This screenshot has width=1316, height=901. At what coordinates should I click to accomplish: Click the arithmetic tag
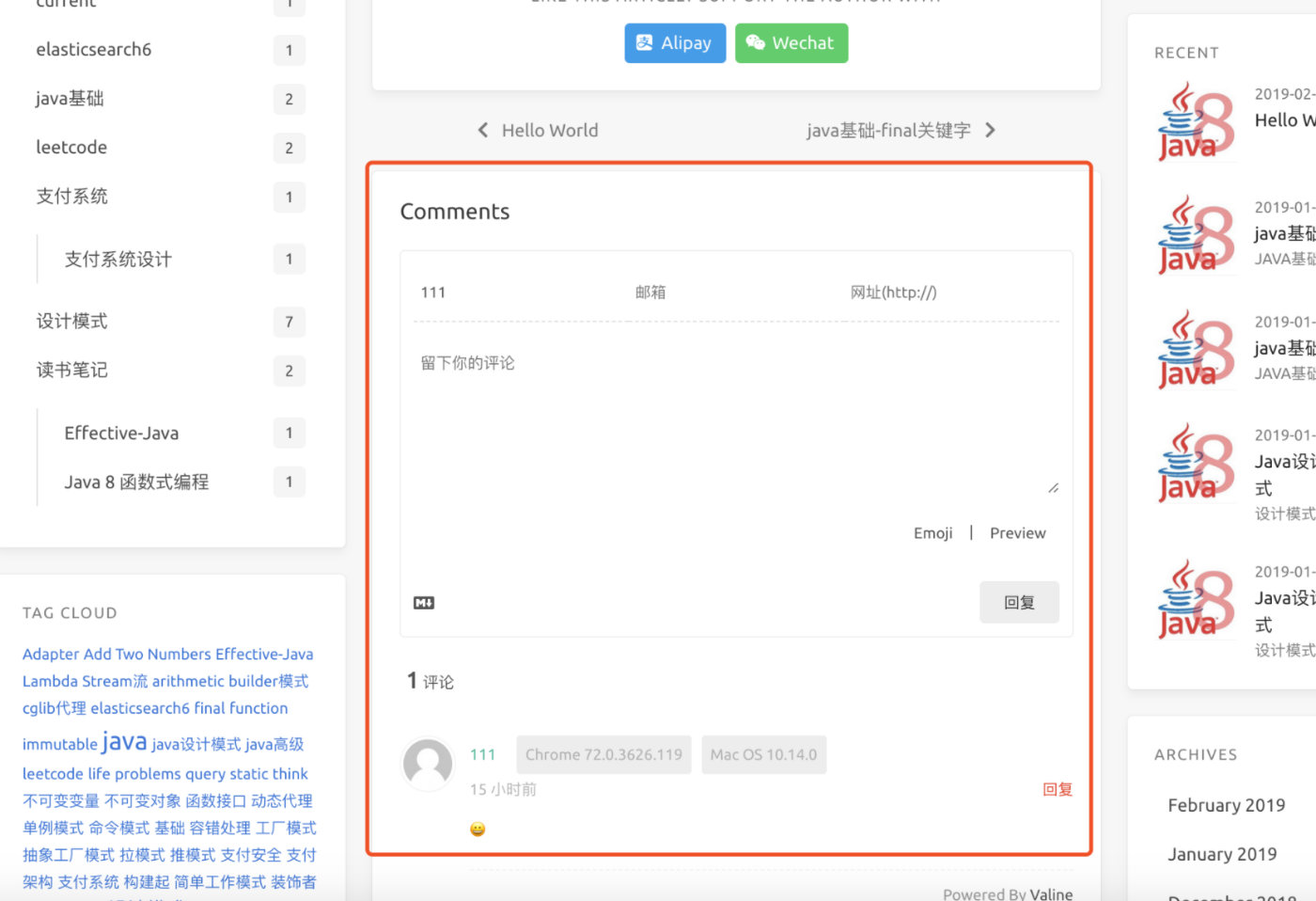pos(188,681)
